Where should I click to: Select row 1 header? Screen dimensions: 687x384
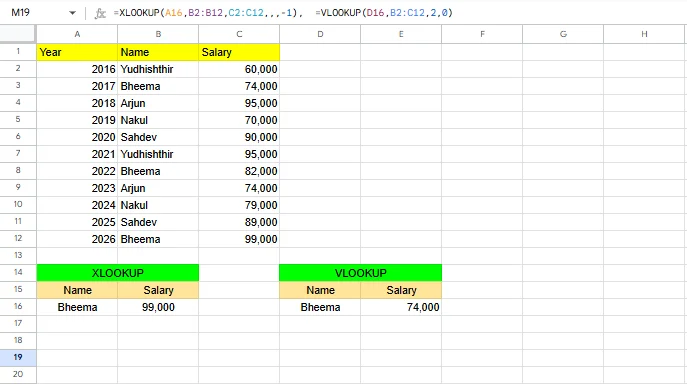point(18,52)
